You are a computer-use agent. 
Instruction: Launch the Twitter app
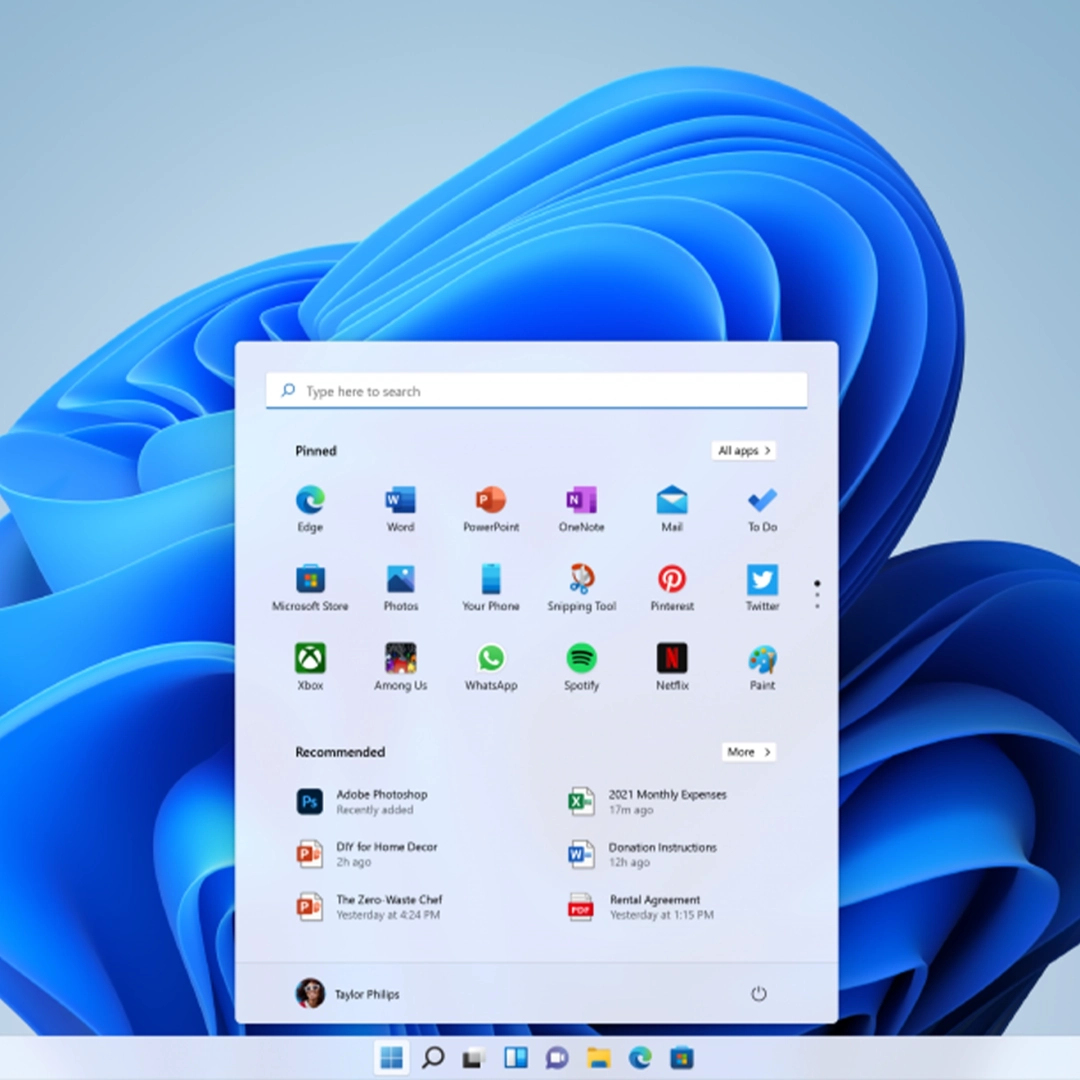click(762, 588)
